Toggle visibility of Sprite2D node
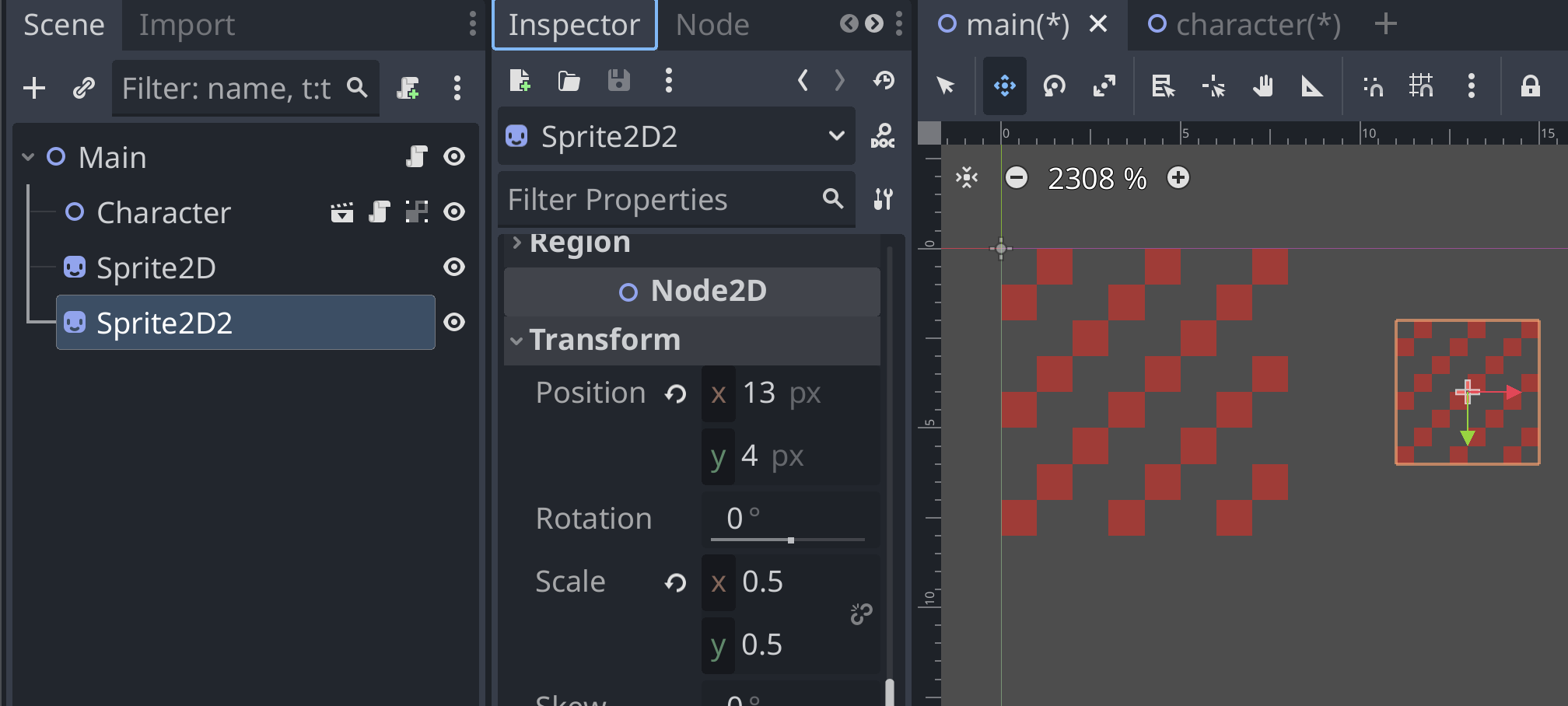Screen dimensions: 1568x706 (x=454, y=267)
